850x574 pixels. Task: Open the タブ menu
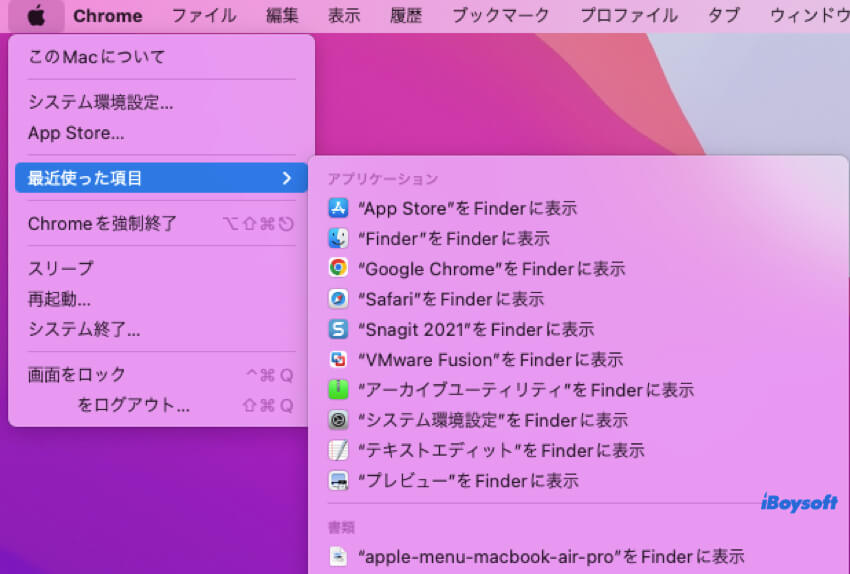coord(724,16)
